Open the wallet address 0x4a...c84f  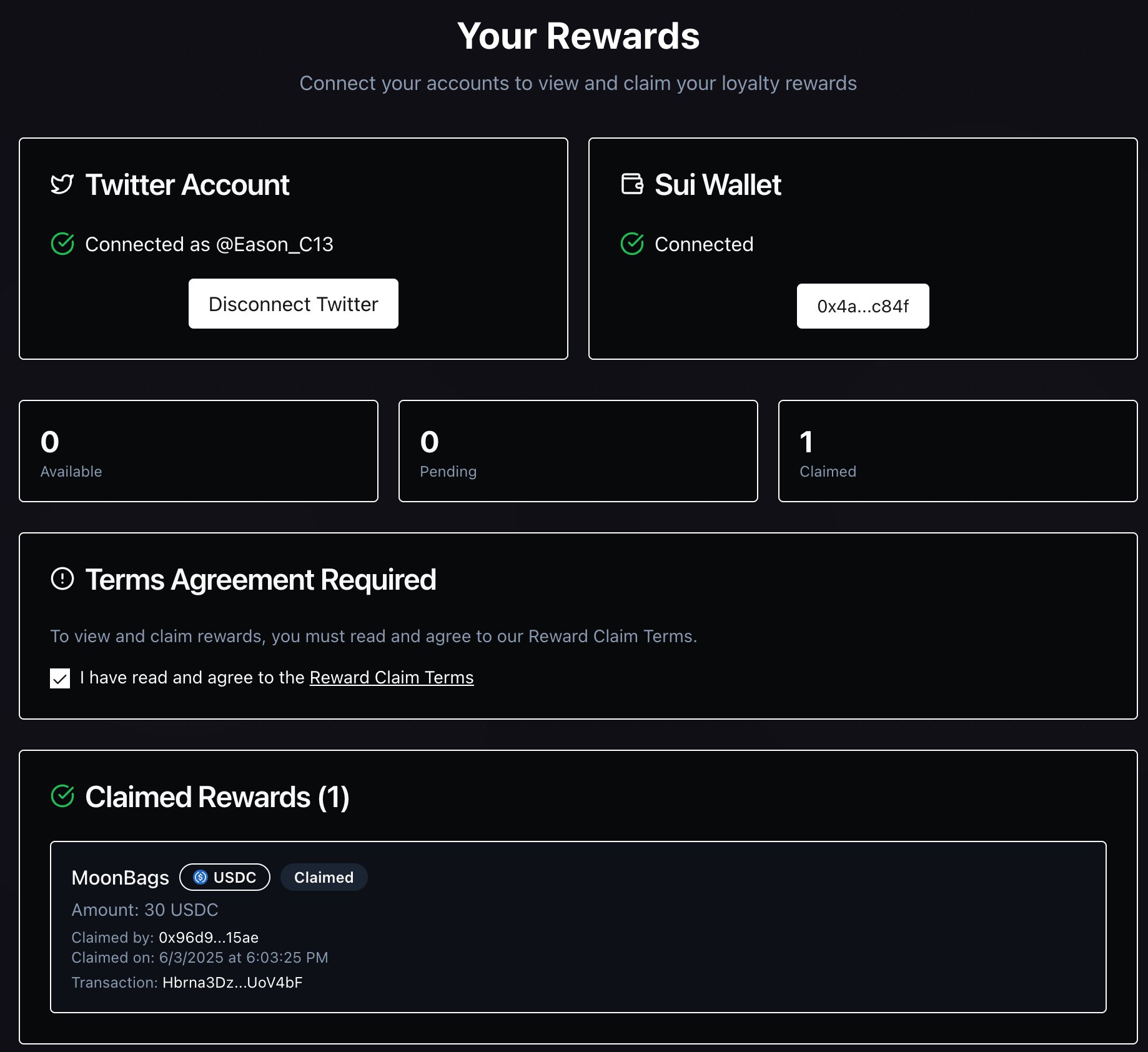pyautogui.click(x=863, y=305)
